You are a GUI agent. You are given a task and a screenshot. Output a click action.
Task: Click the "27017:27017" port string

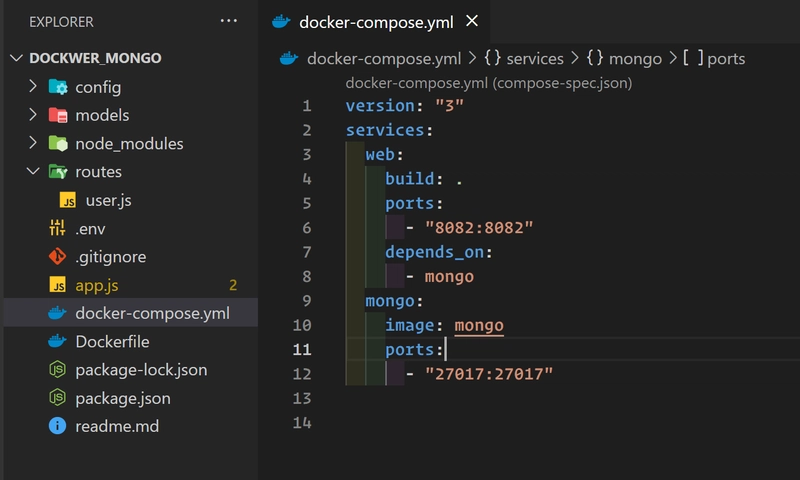tap(489, 374)
